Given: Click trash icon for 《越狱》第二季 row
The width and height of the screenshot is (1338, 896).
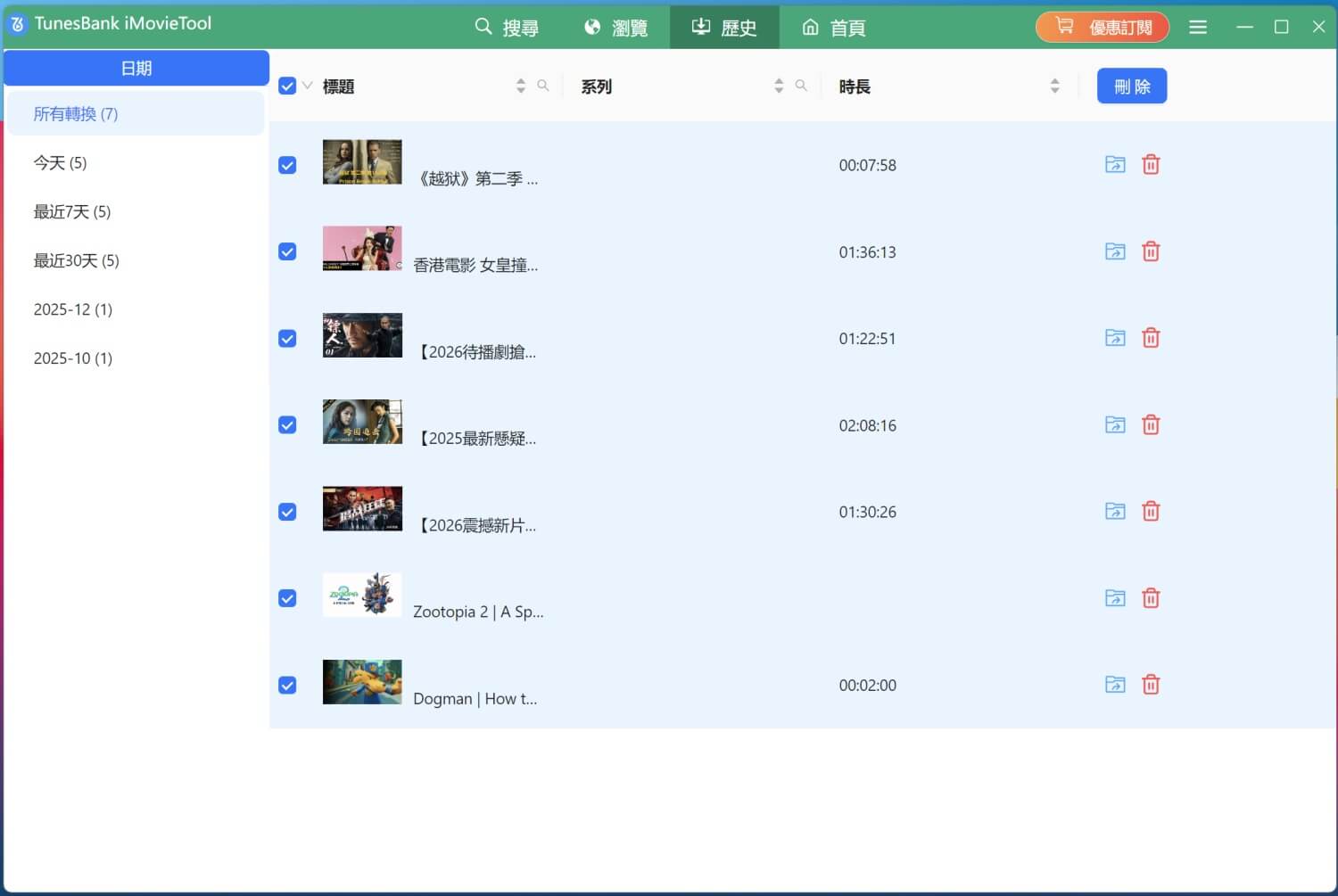Looking at the screenshot, I should click(1151, 165).
